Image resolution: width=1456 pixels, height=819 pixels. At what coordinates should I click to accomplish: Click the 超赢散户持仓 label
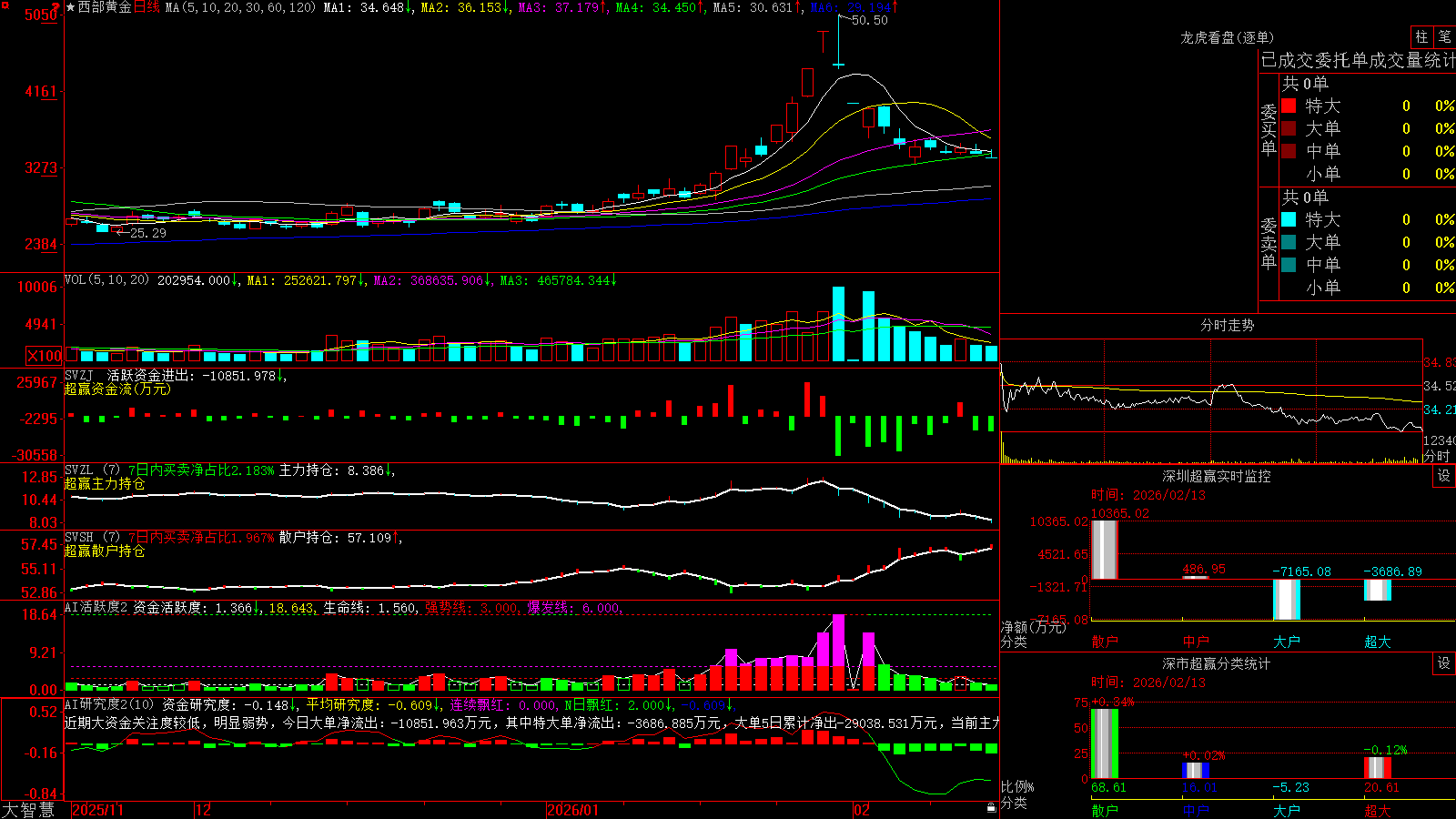coord(105,551)
